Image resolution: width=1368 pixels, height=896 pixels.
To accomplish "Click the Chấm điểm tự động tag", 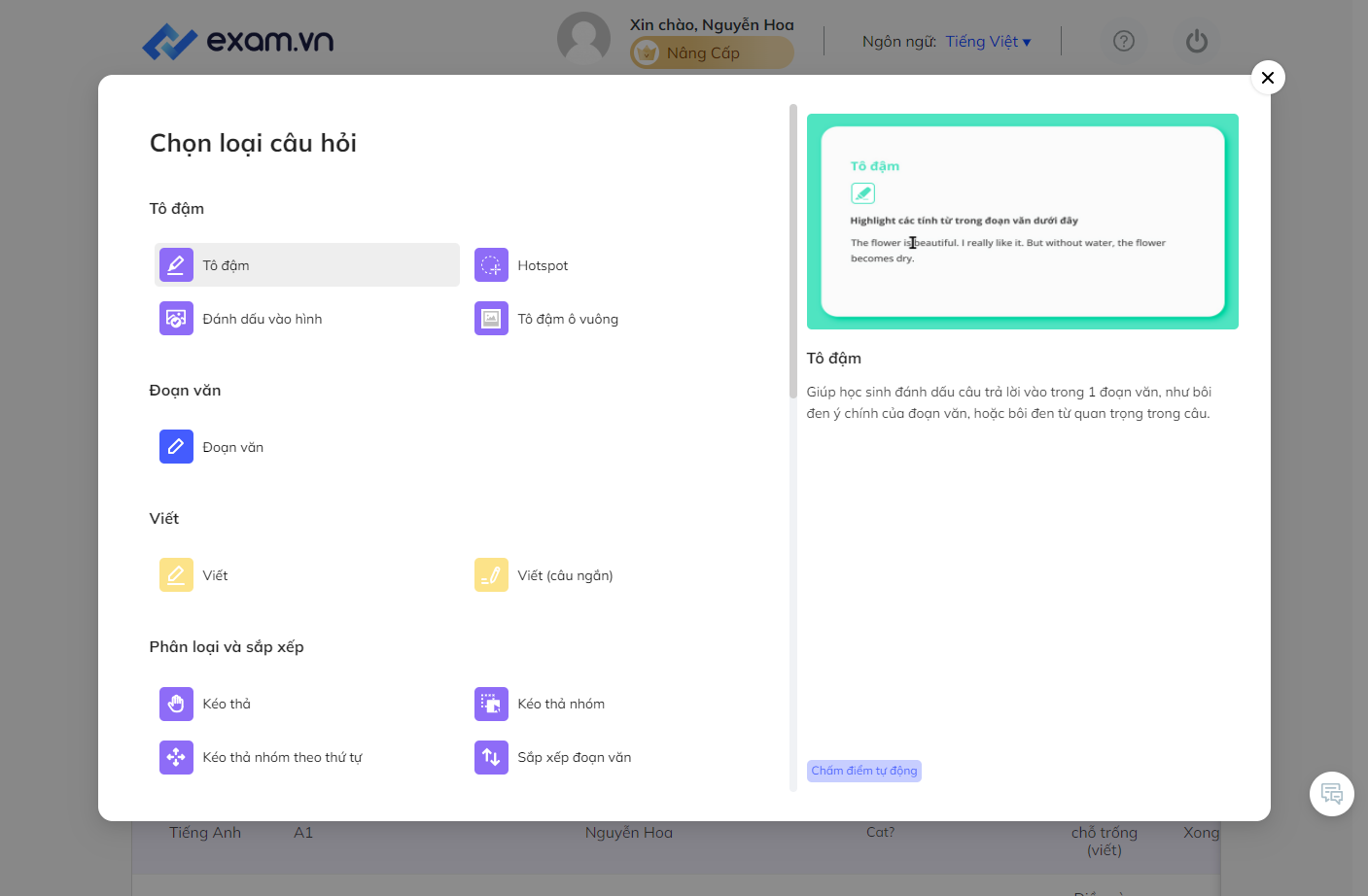I will (864, 771).
